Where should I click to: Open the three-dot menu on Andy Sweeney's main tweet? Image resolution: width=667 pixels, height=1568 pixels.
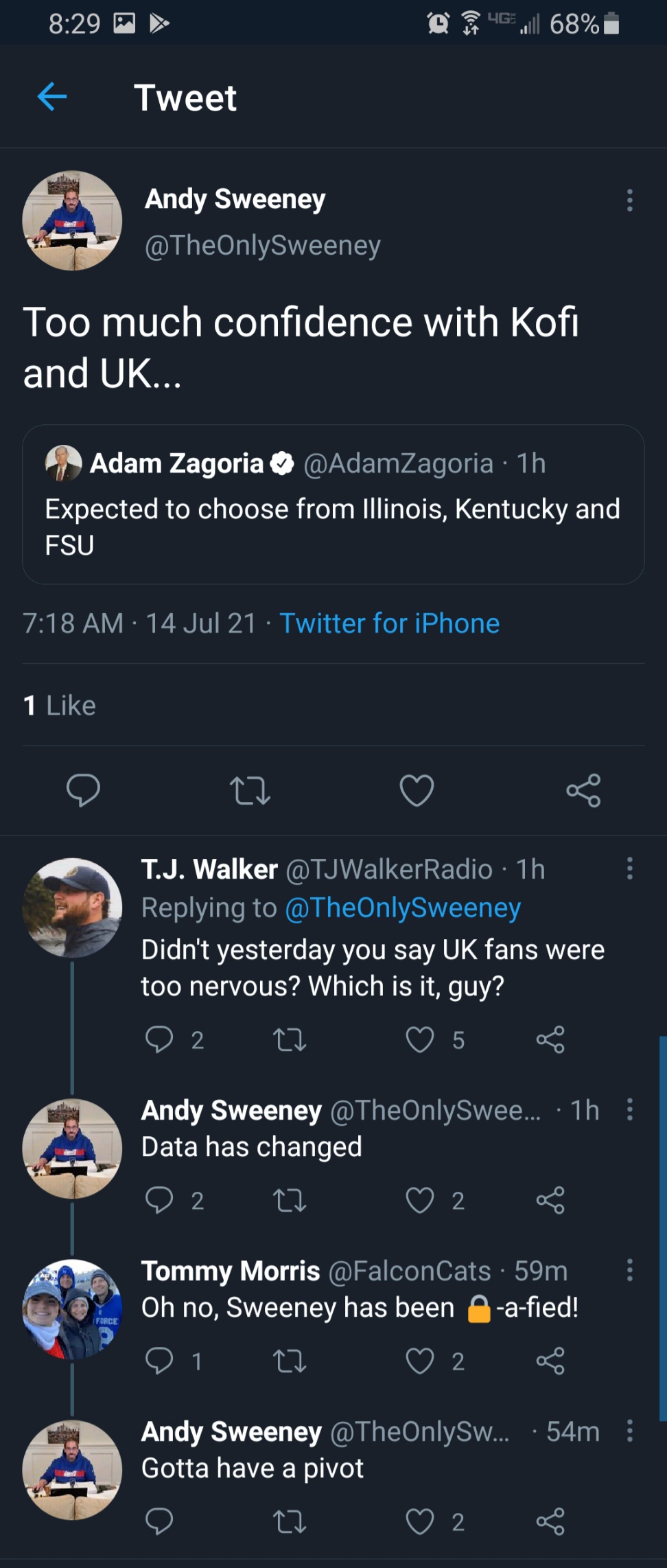[x=629, y=200]
